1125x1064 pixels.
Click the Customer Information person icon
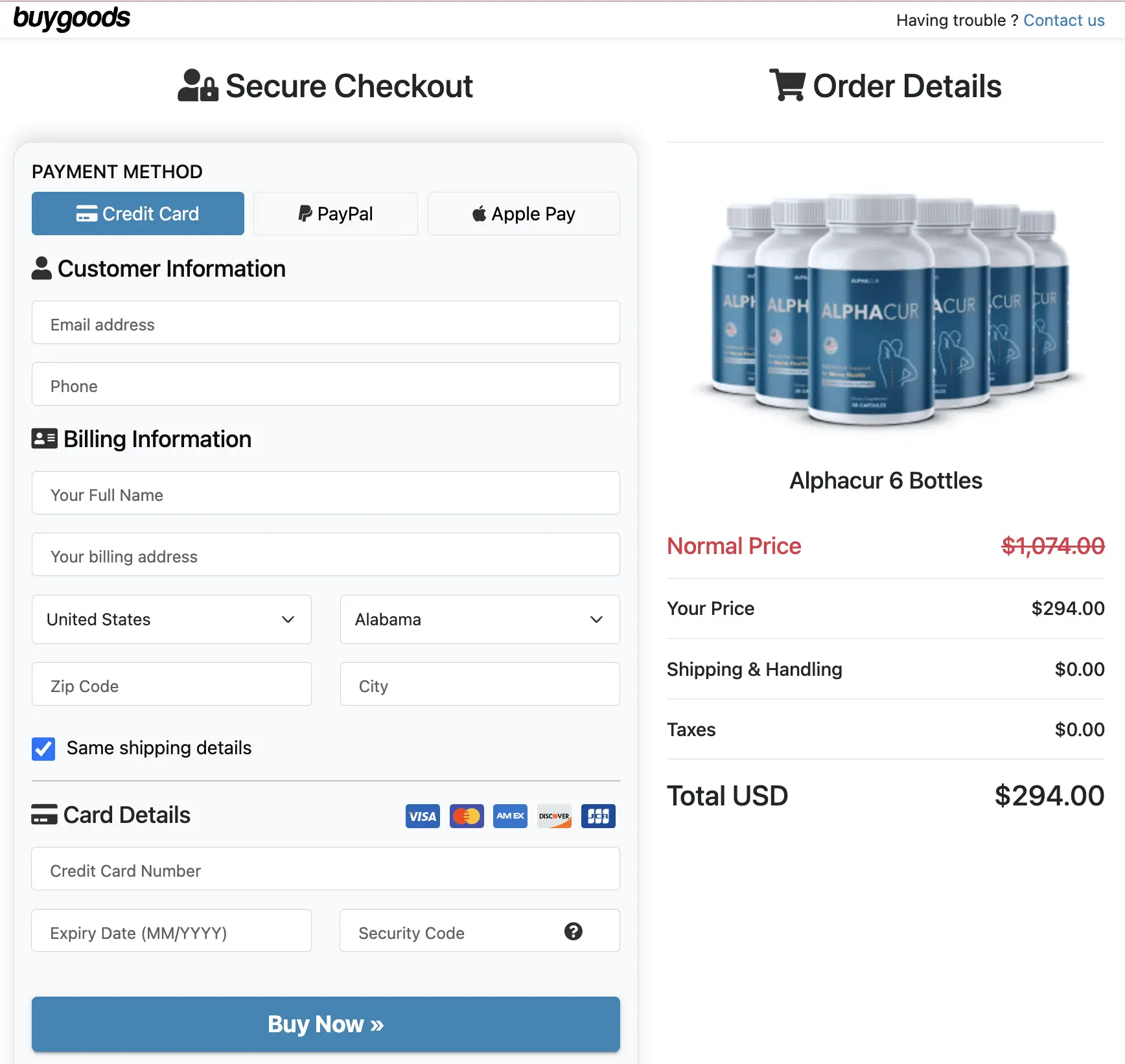41,268
